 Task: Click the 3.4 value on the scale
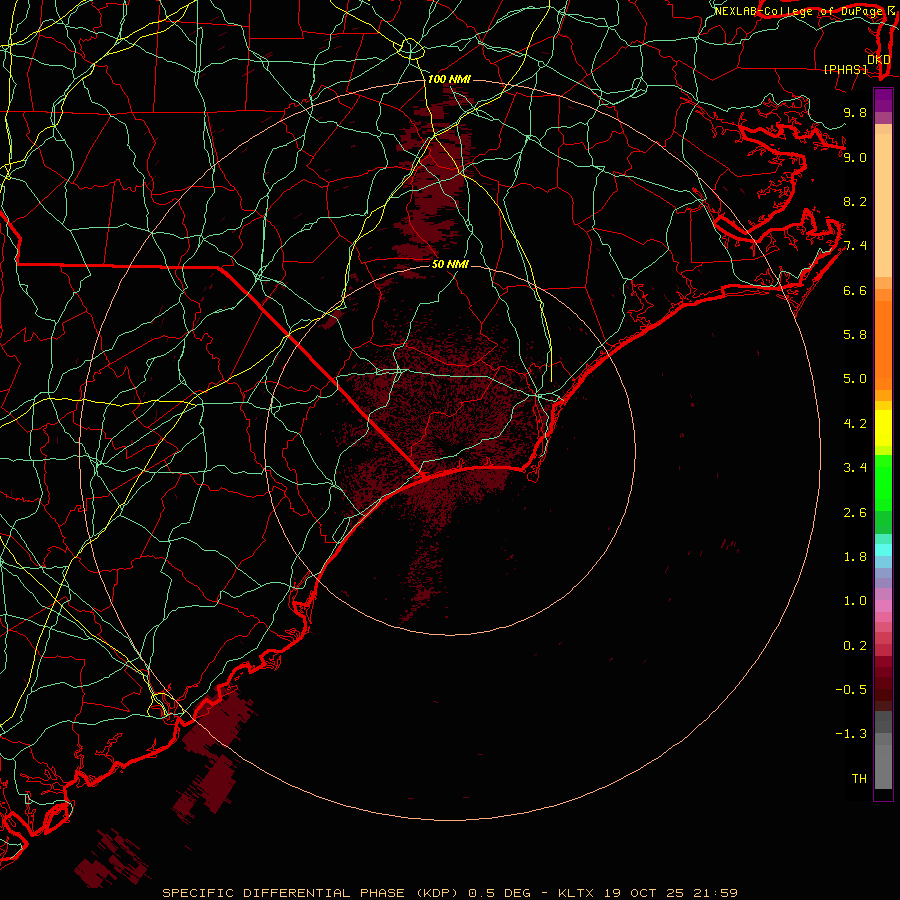855,468
